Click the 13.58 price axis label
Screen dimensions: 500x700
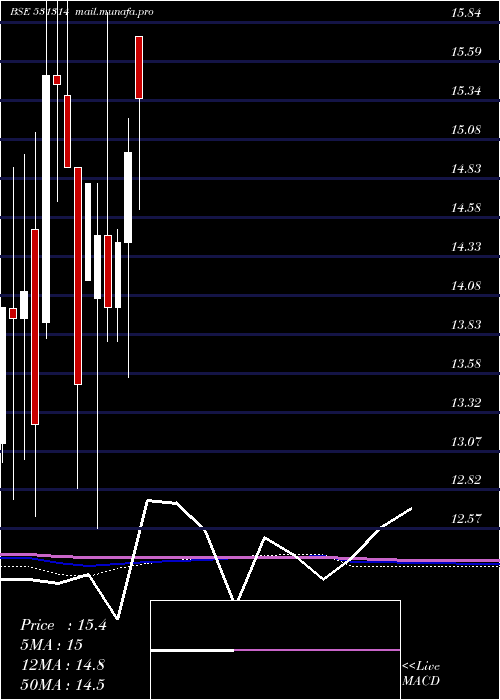466,363
